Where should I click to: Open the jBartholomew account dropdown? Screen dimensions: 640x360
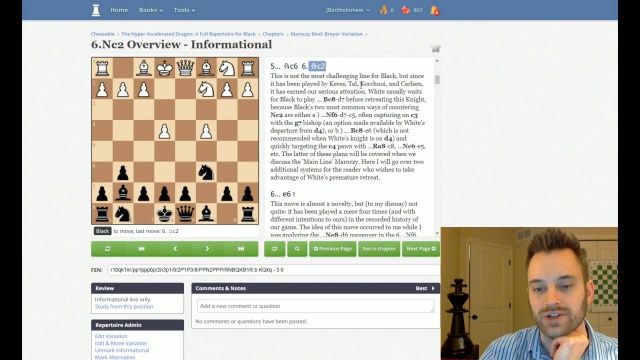coord(348,10)
